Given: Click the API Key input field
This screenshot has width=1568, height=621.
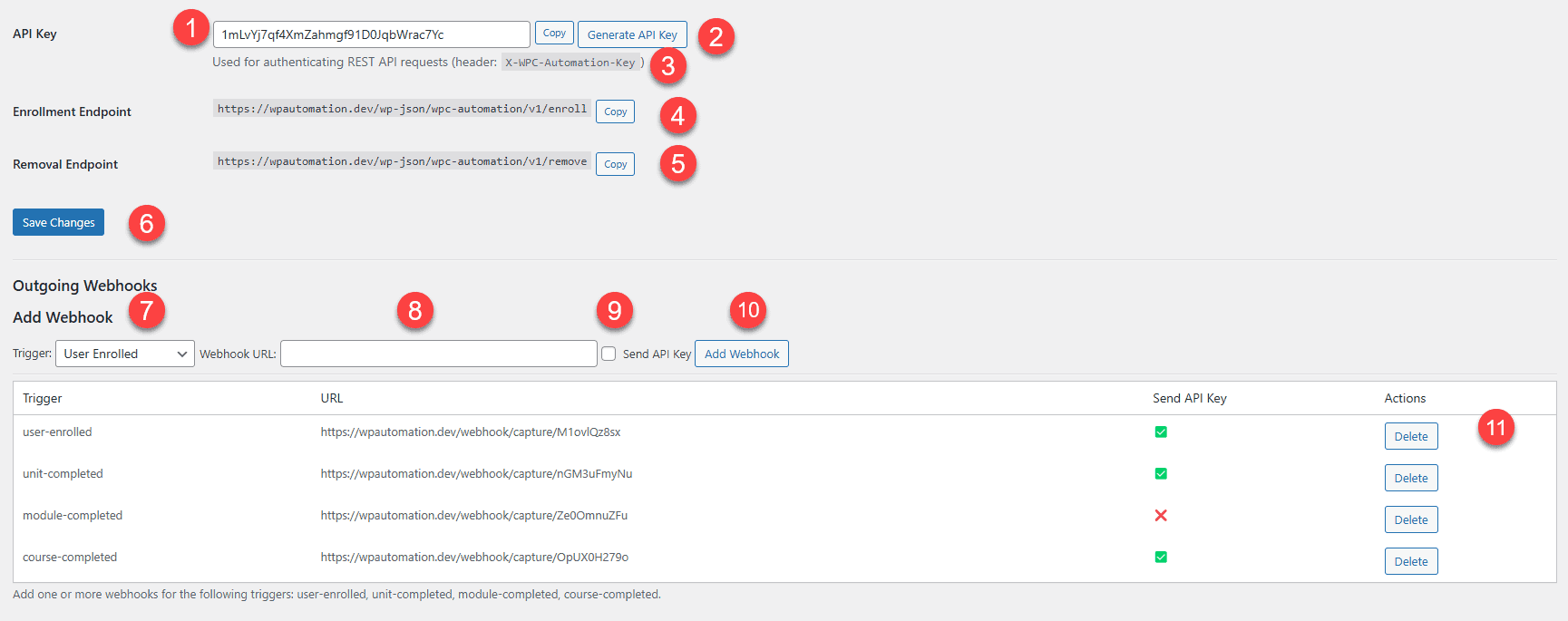Looking at the screenshot, I should coord(371,34).
